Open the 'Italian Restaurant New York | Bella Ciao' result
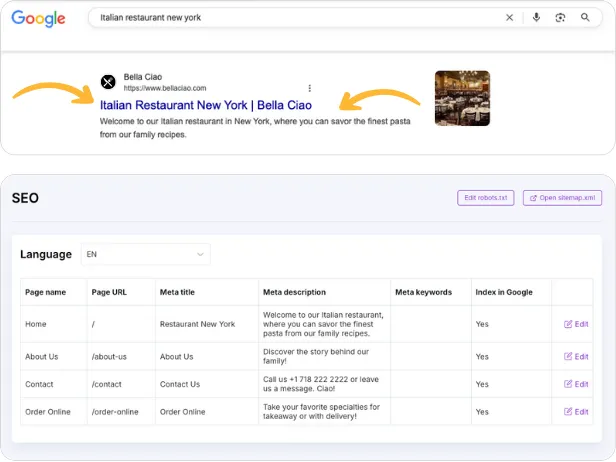616x462 pixels. [206, 105]
